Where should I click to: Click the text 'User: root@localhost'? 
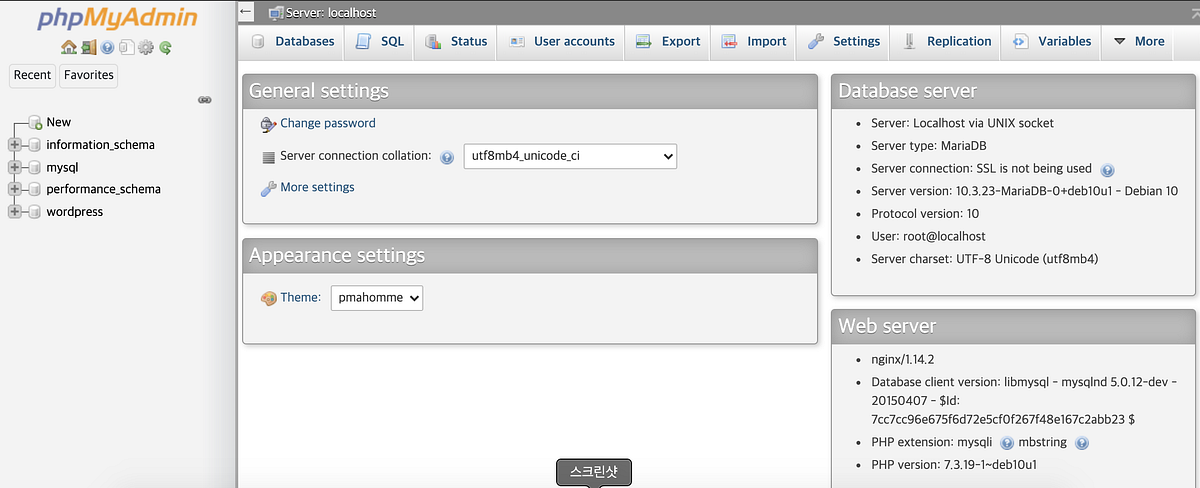pyautogui.click(x=928, y=237)
